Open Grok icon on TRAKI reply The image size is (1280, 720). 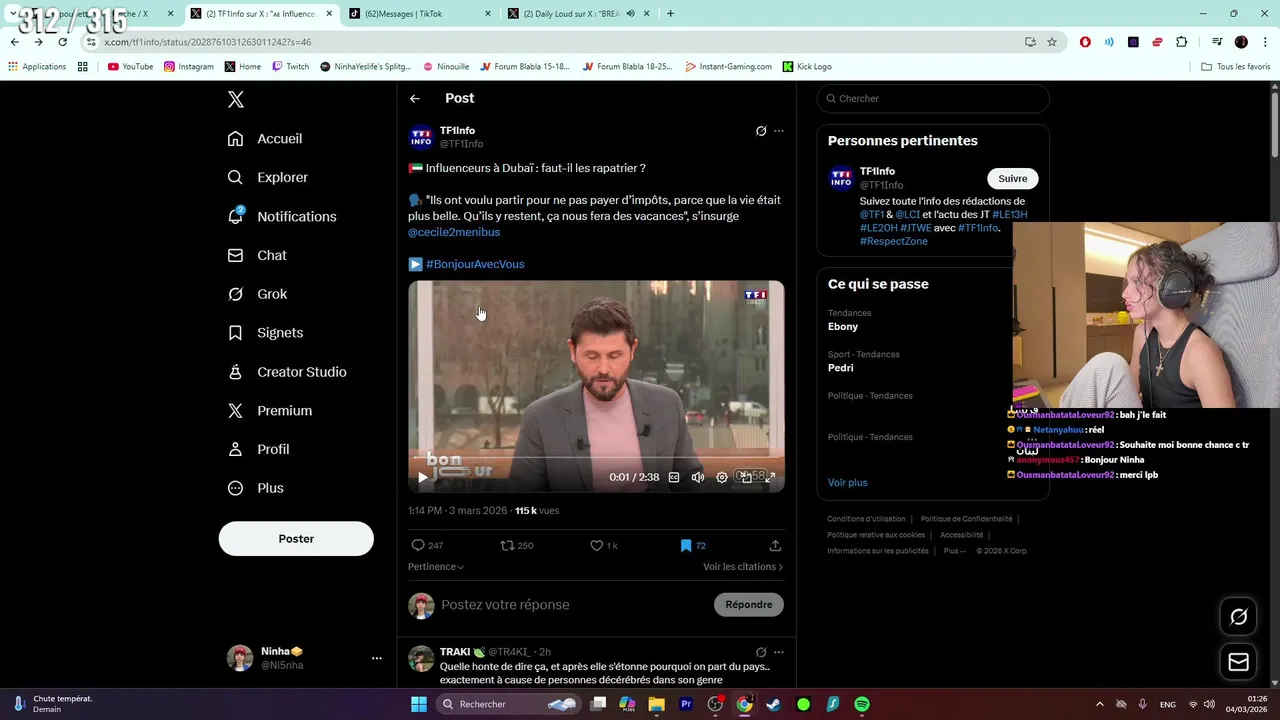pyautogui.click(x=761, y=652)
